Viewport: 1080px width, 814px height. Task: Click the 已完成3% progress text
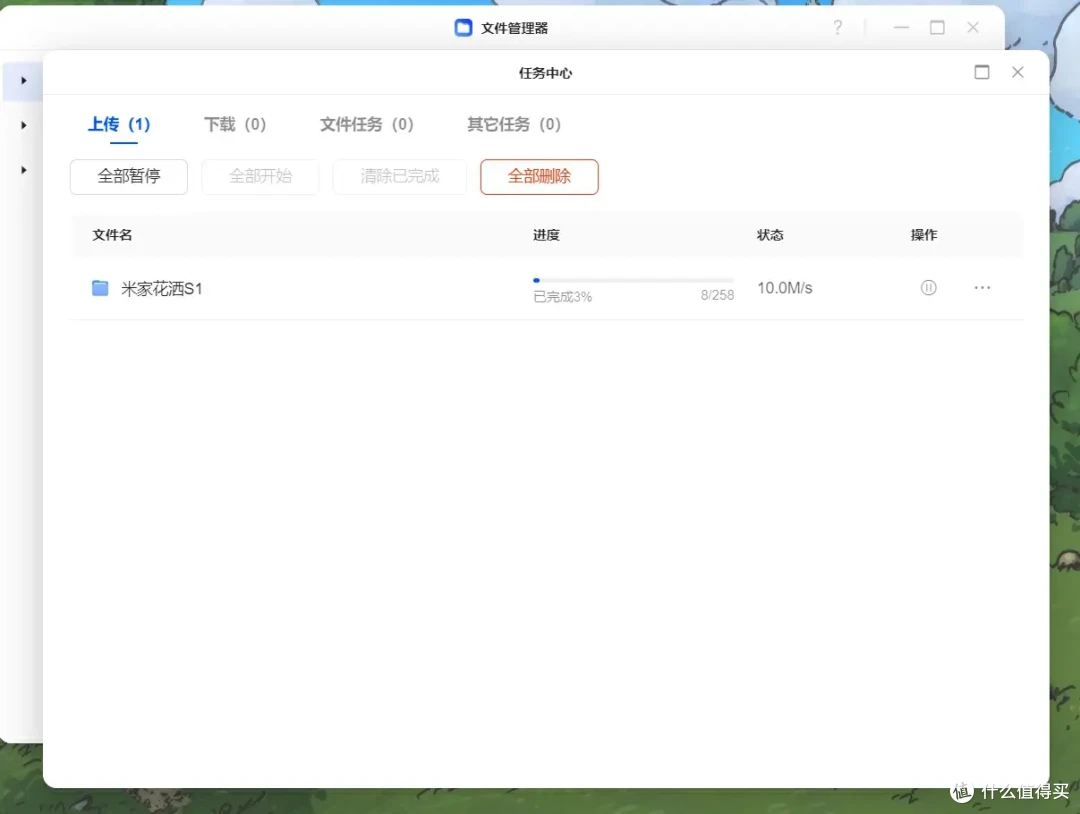[x=563, y=297]
